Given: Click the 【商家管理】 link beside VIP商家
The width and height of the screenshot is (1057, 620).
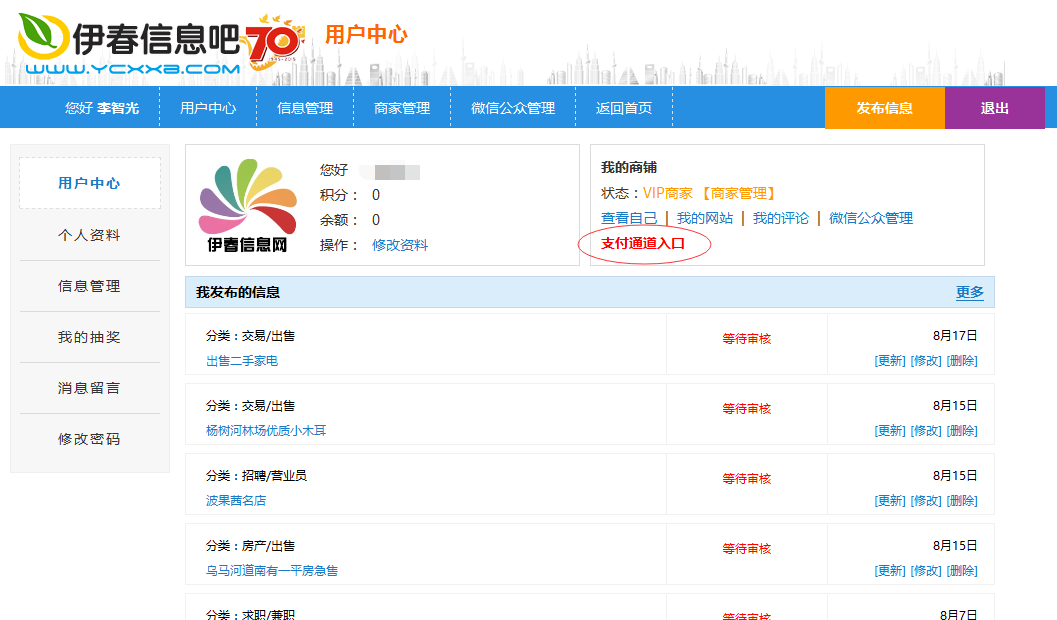Looking at the screenshot, I should click(737, 193).
